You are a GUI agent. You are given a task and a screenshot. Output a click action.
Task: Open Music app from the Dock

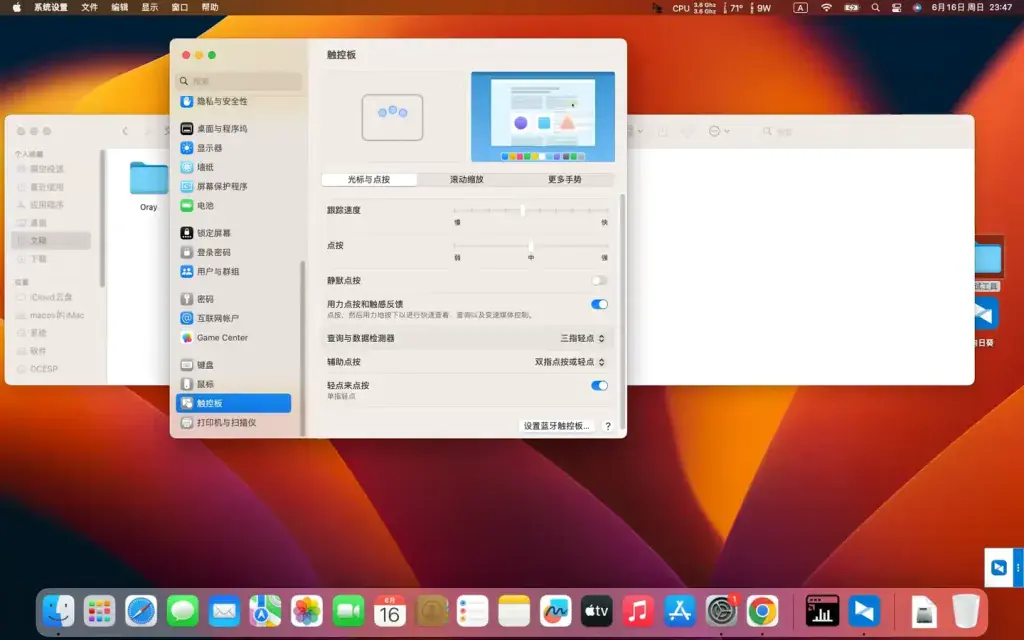638,612
